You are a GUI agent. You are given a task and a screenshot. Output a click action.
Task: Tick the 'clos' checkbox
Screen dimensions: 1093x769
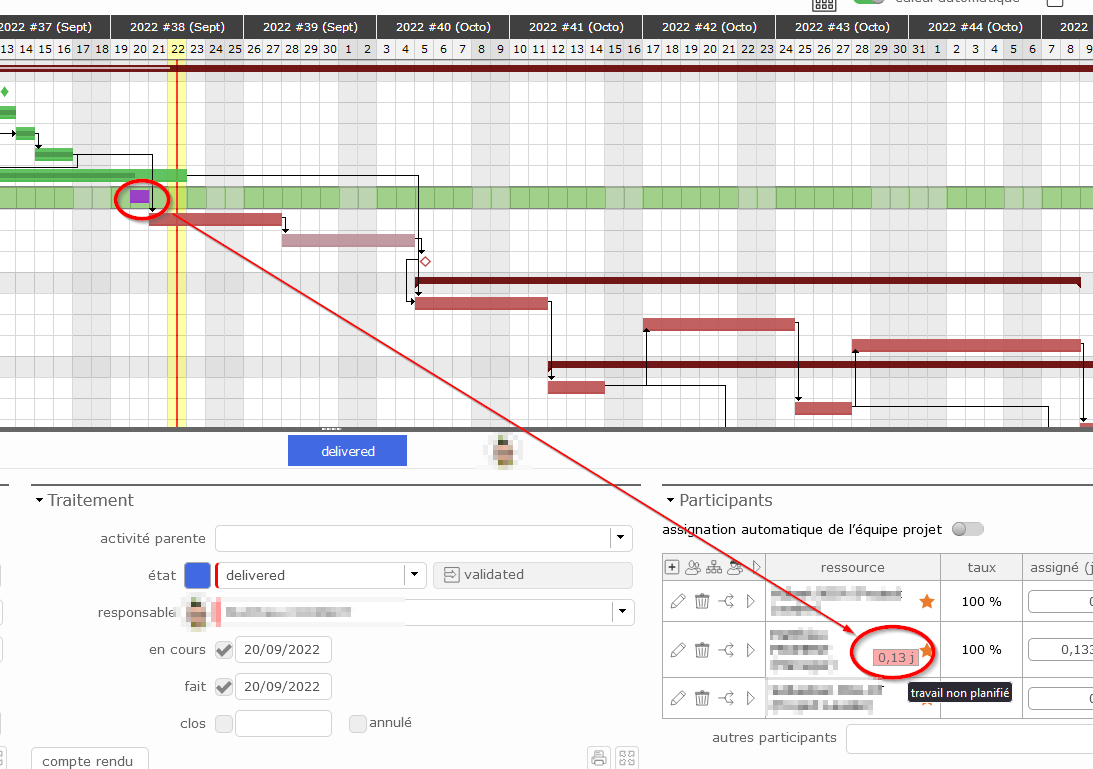tap(224, 723)
